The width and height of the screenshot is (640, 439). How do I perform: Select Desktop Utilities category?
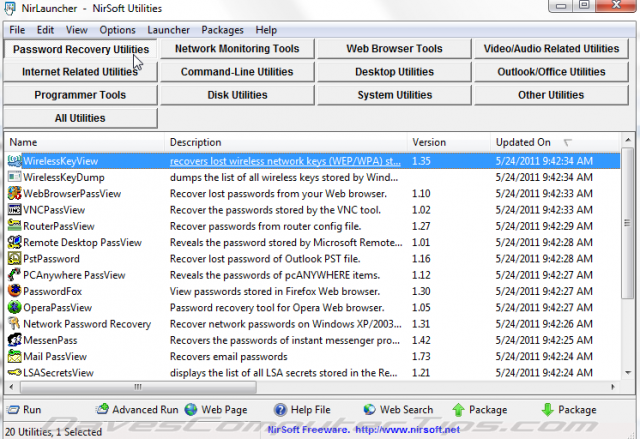point(394,72)
